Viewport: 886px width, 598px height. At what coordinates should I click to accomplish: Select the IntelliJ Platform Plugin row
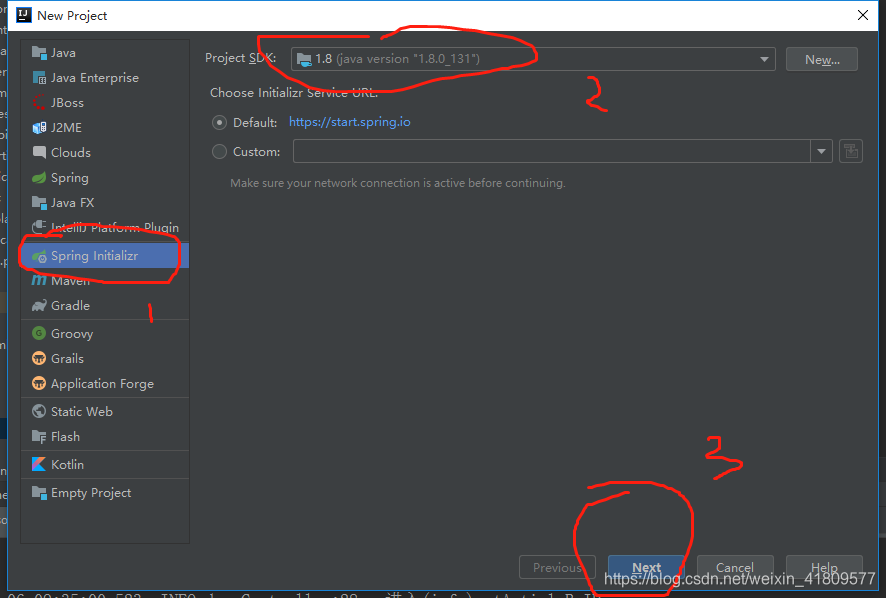tap(105, 227)
